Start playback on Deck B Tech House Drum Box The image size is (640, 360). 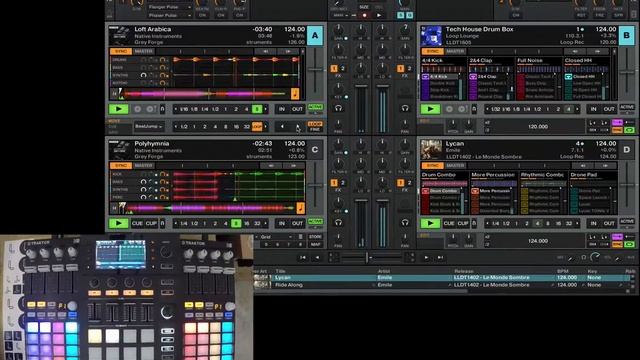[x=430, y=109]
